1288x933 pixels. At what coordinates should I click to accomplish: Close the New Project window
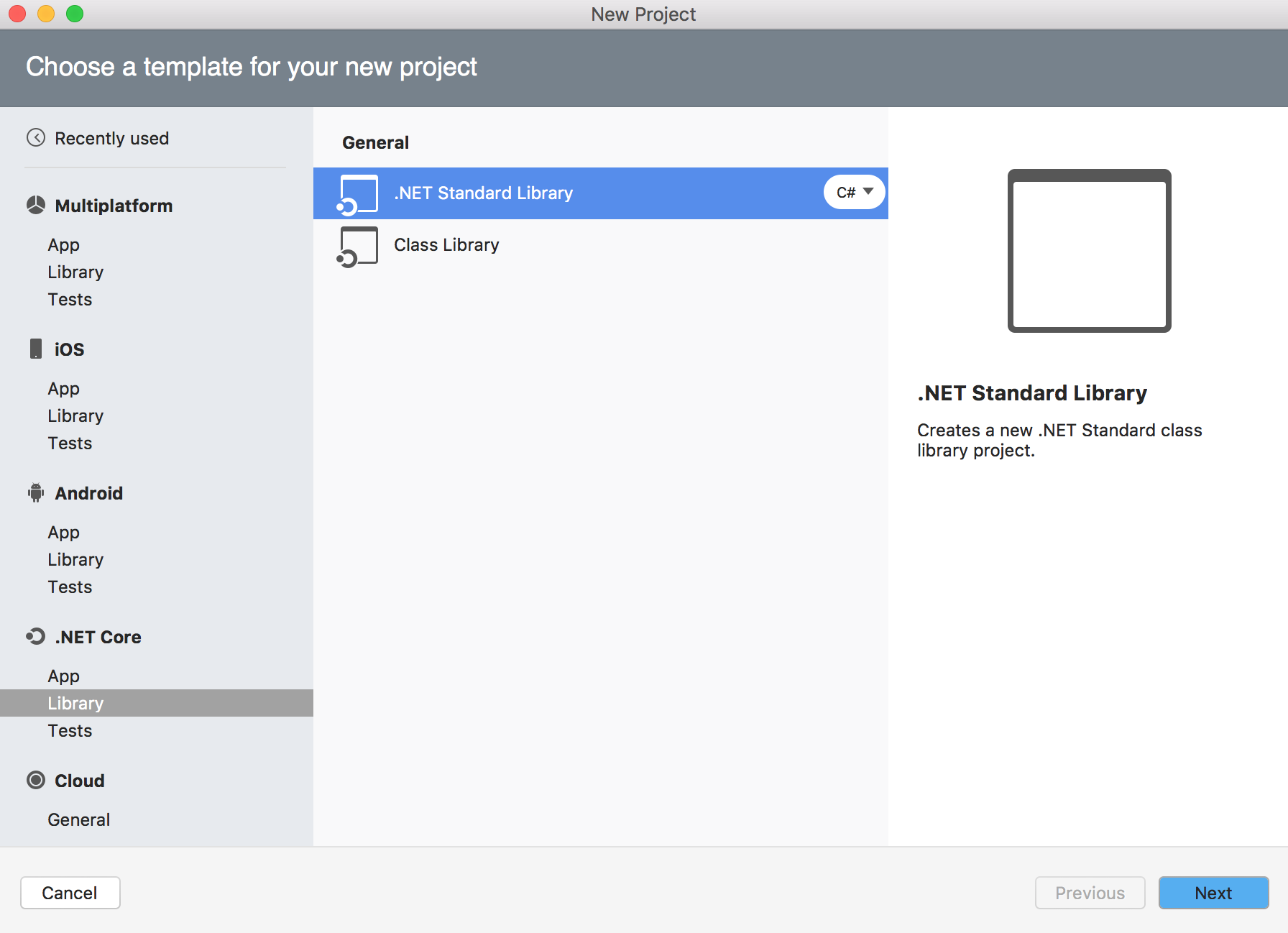tap(17, 14)
